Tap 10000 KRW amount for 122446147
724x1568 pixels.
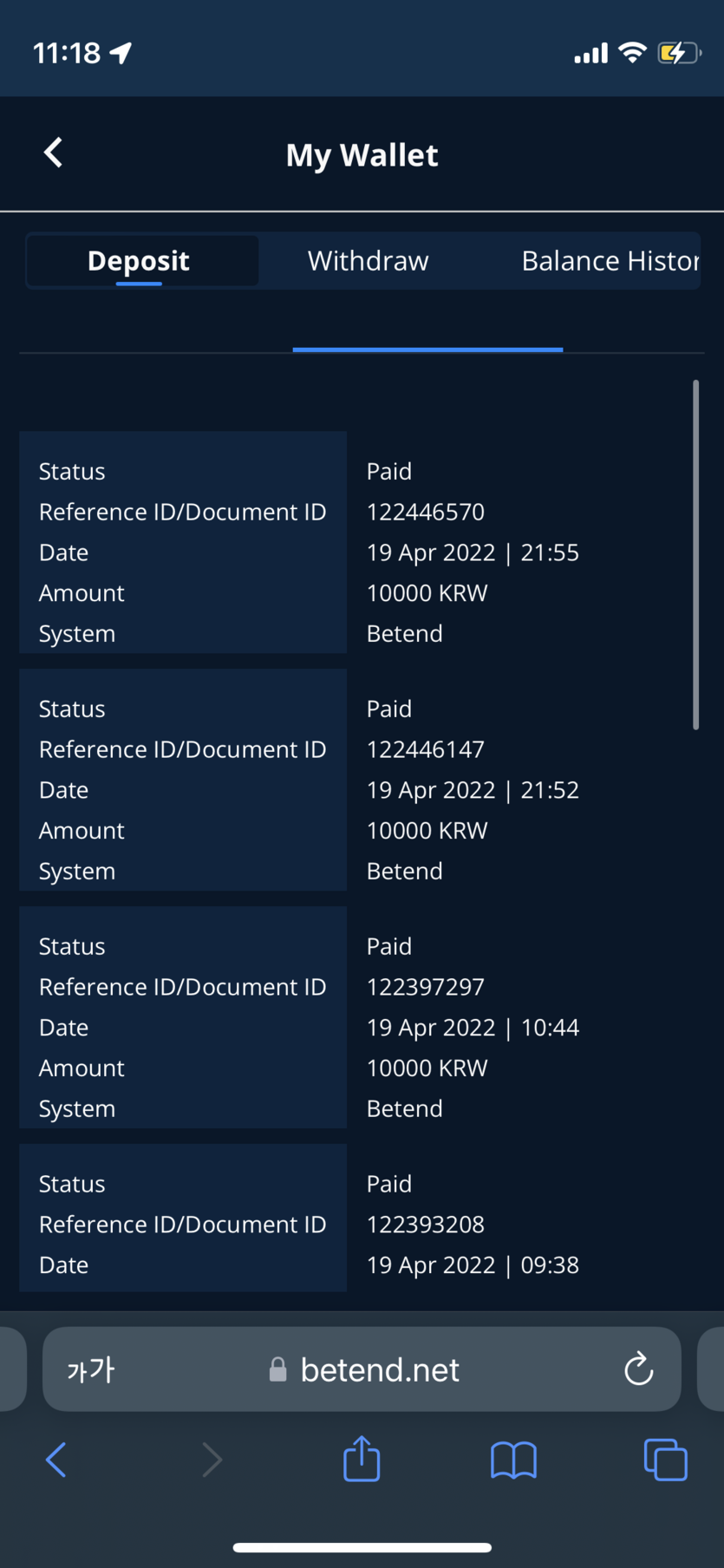click(427, 831)
